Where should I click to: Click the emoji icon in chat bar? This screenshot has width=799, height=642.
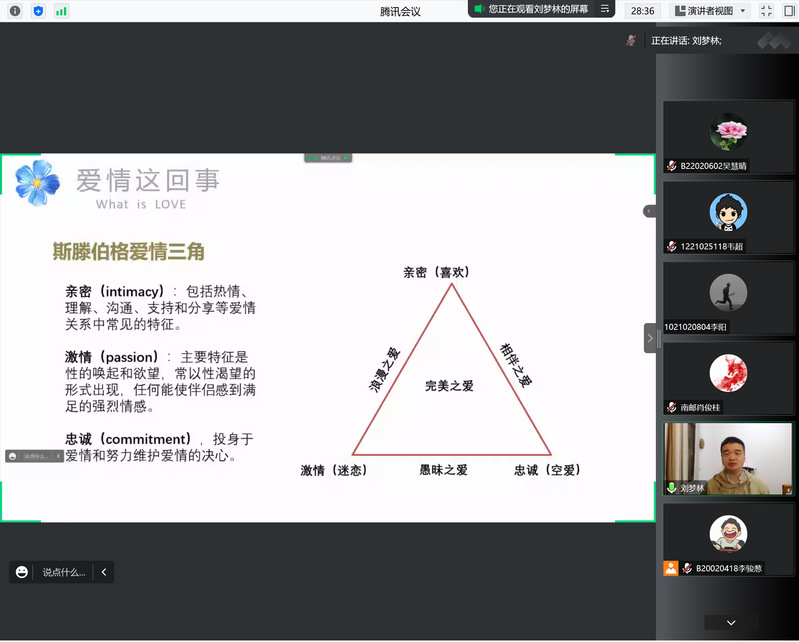pos(22,572)
